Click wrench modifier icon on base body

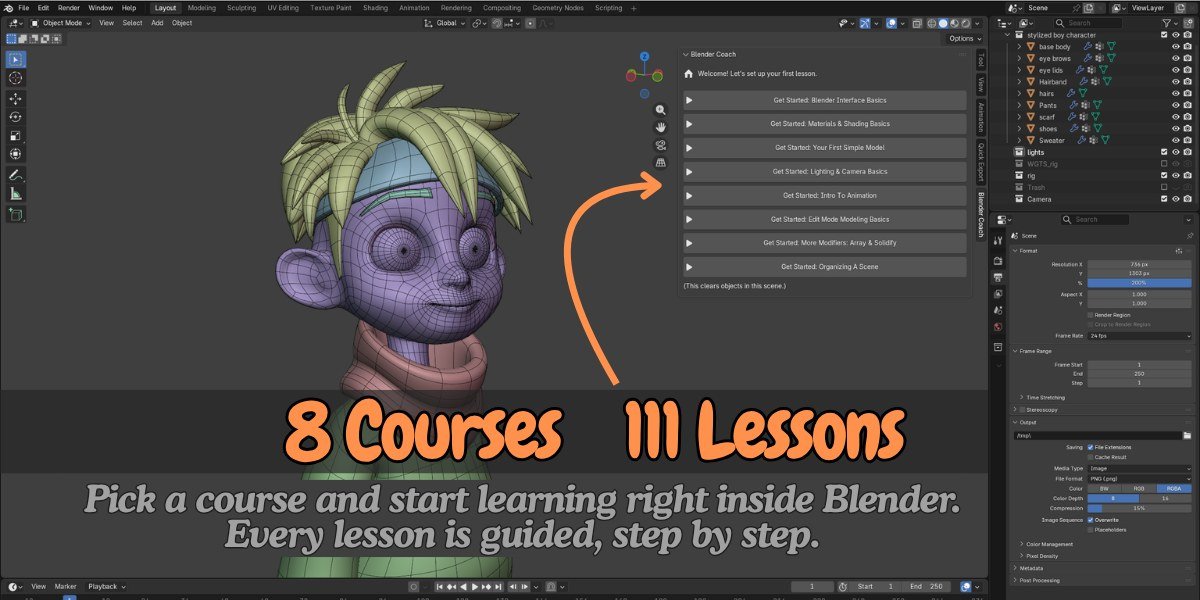pyautogui.click(x=1088, y=46)
